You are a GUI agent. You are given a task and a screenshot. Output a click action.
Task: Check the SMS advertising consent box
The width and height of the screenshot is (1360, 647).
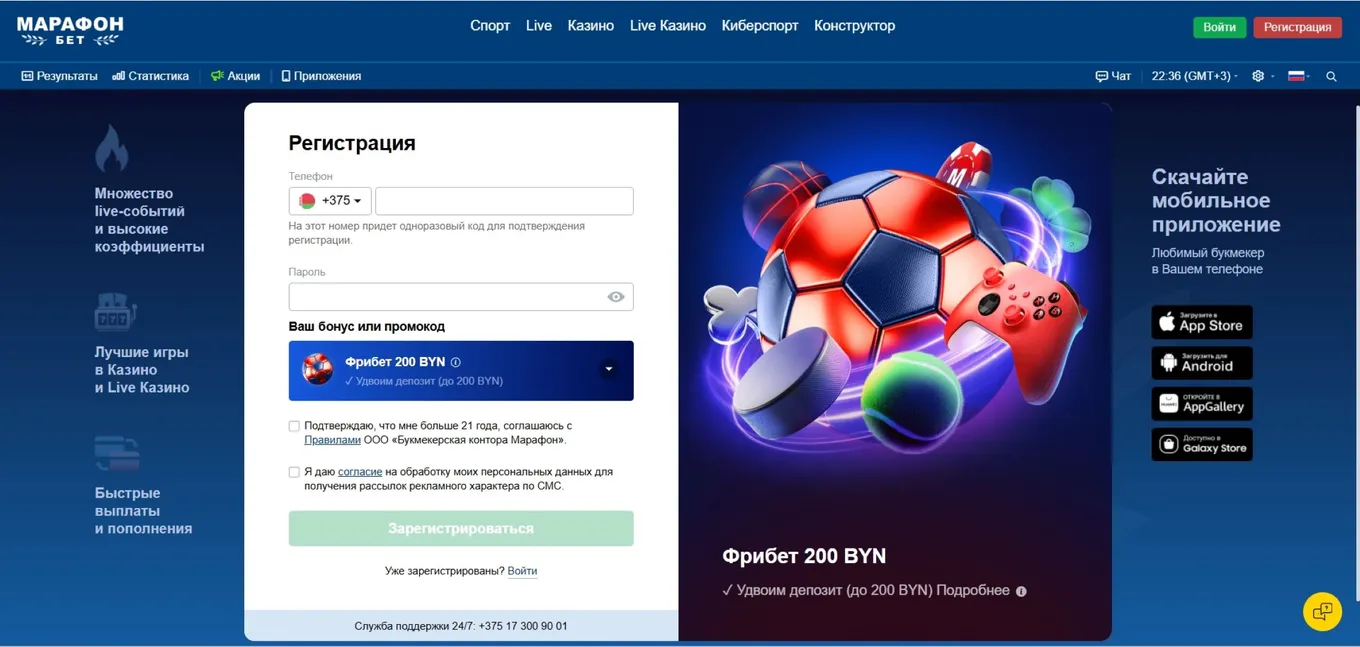click(294, 472)
